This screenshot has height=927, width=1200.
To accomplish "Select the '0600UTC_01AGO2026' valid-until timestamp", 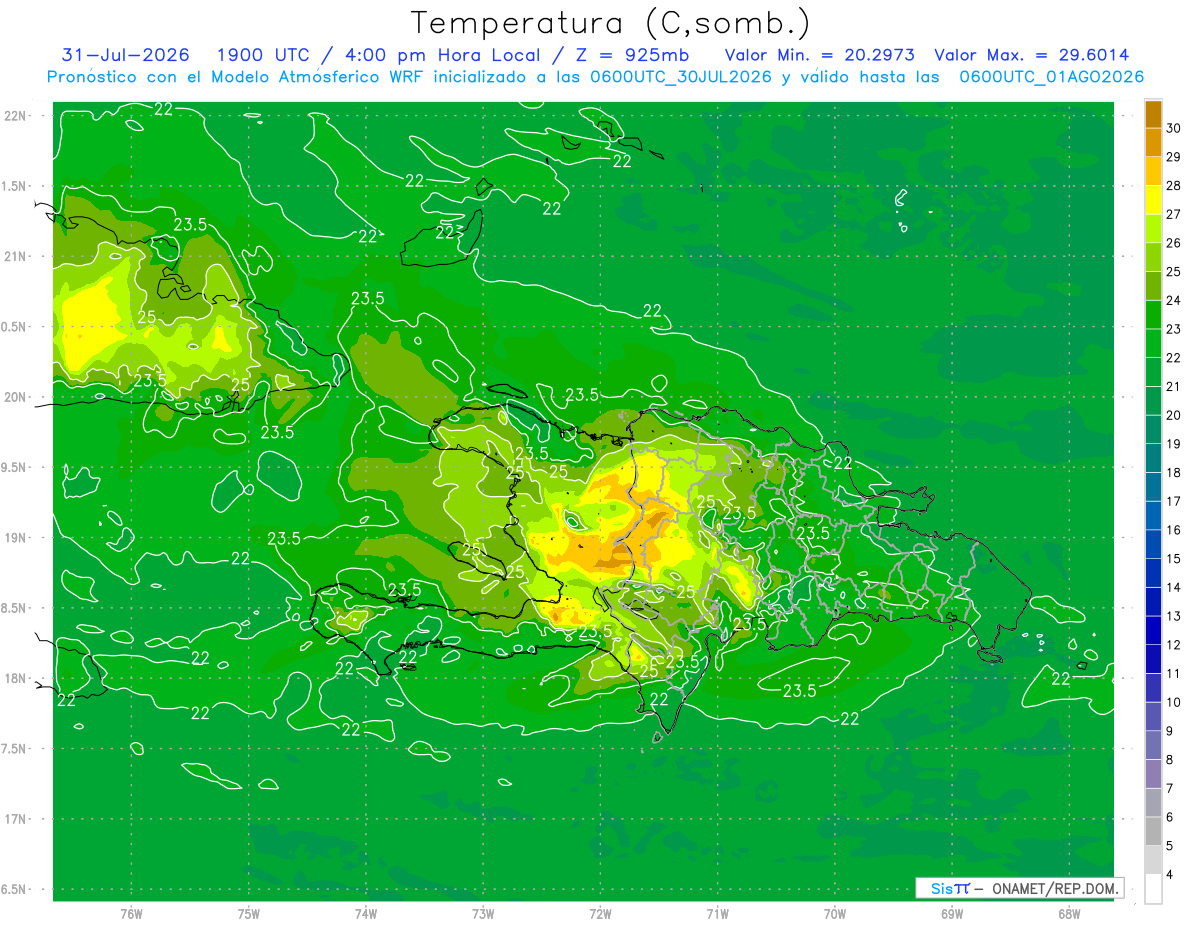I will coord(1051,77).
